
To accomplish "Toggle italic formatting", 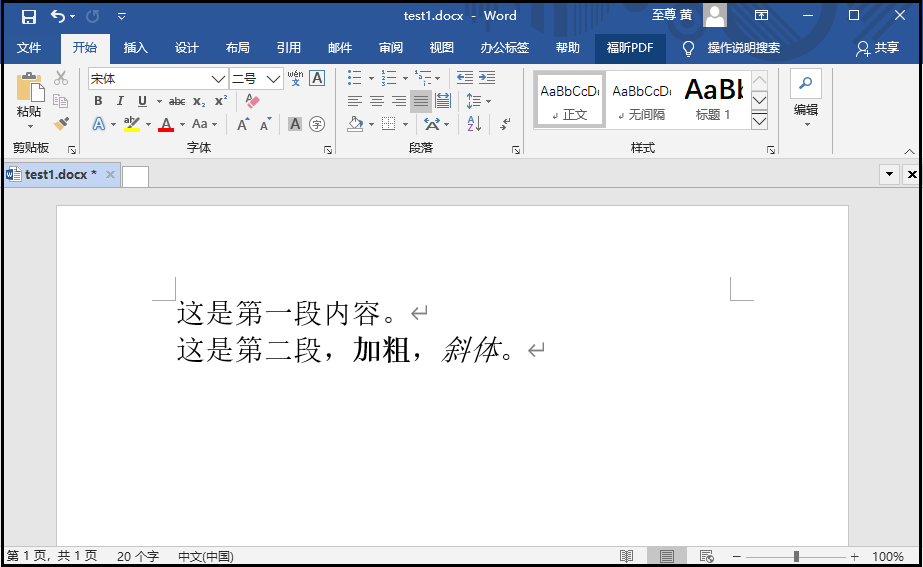I will (120, 101).
